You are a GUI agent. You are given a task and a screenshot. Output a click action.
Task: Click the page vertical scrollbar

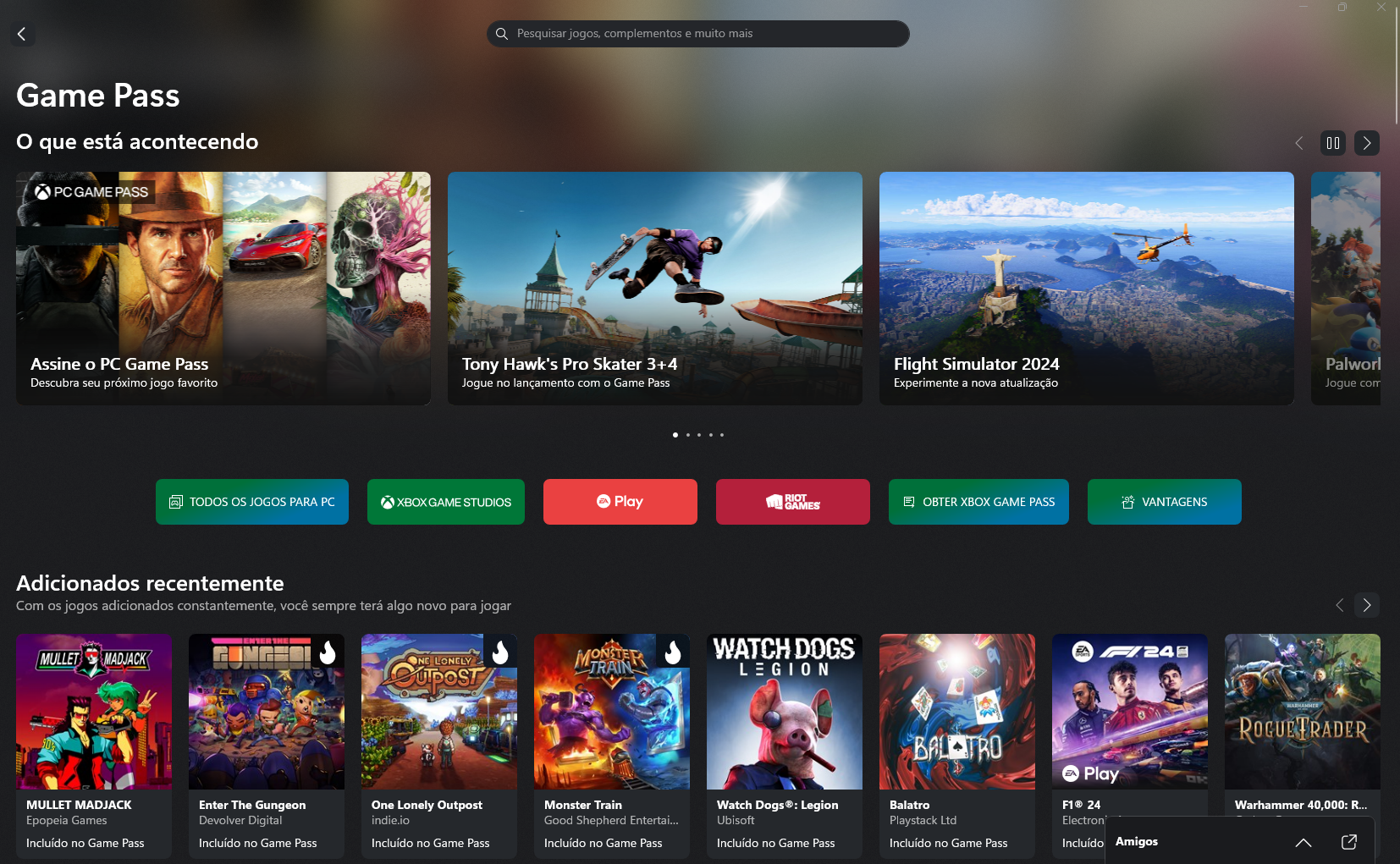[x=1397, y=68]
